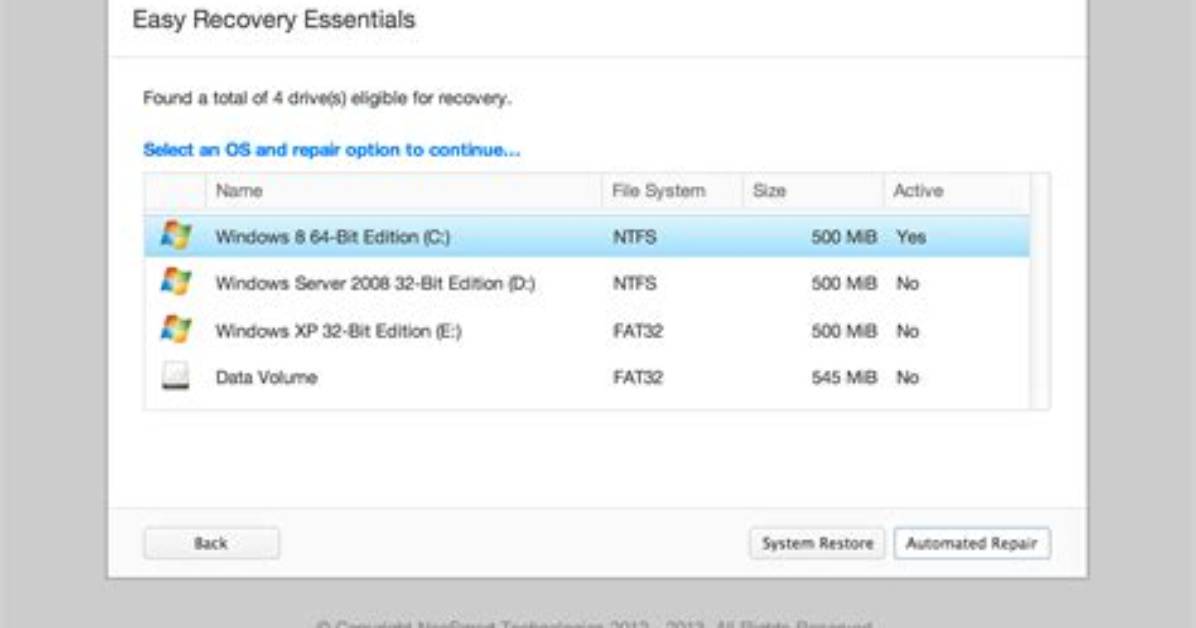
Task: Click "No" active value in Data Volume row
Action: (x=907, y=378)
